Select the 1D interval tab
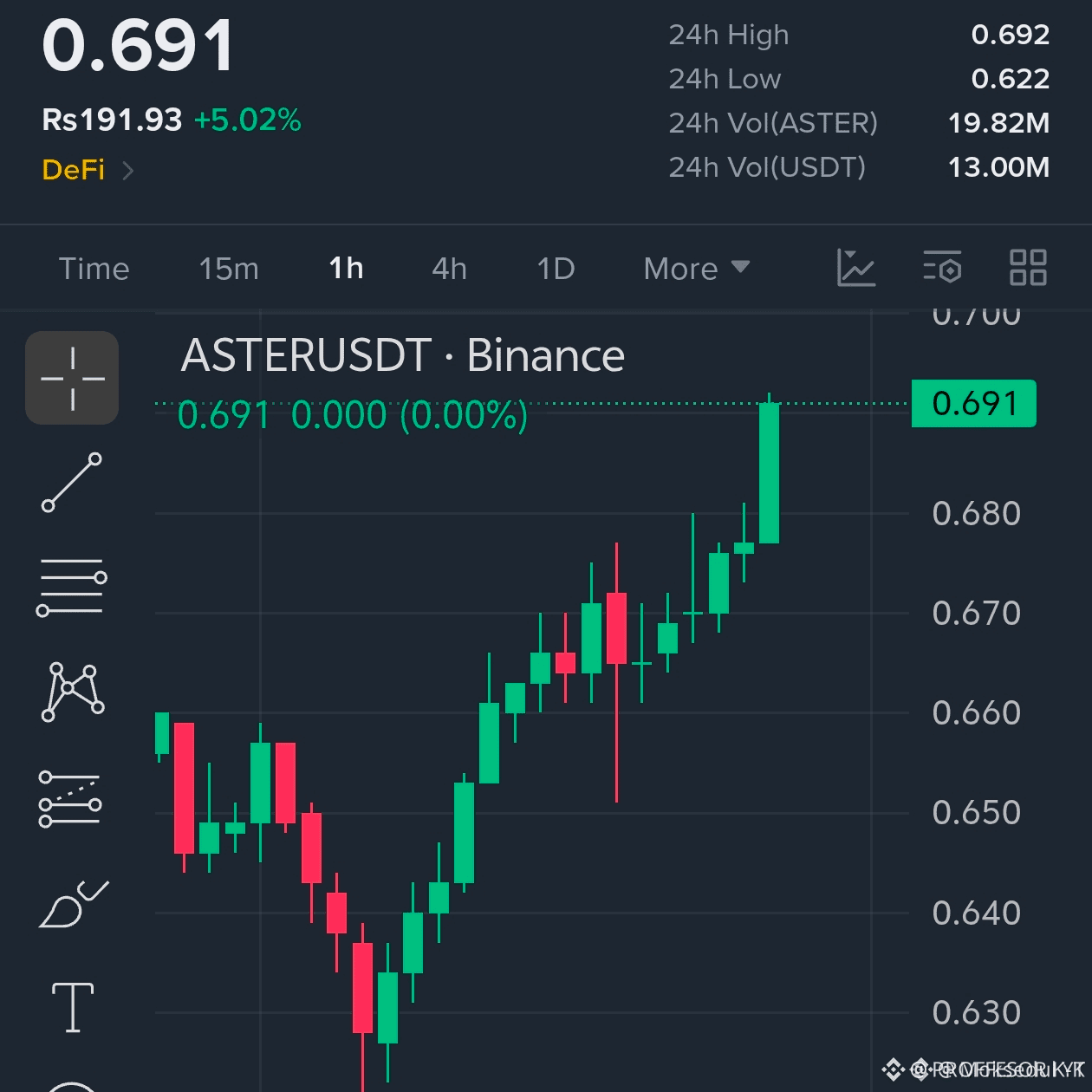 (556, 269)
